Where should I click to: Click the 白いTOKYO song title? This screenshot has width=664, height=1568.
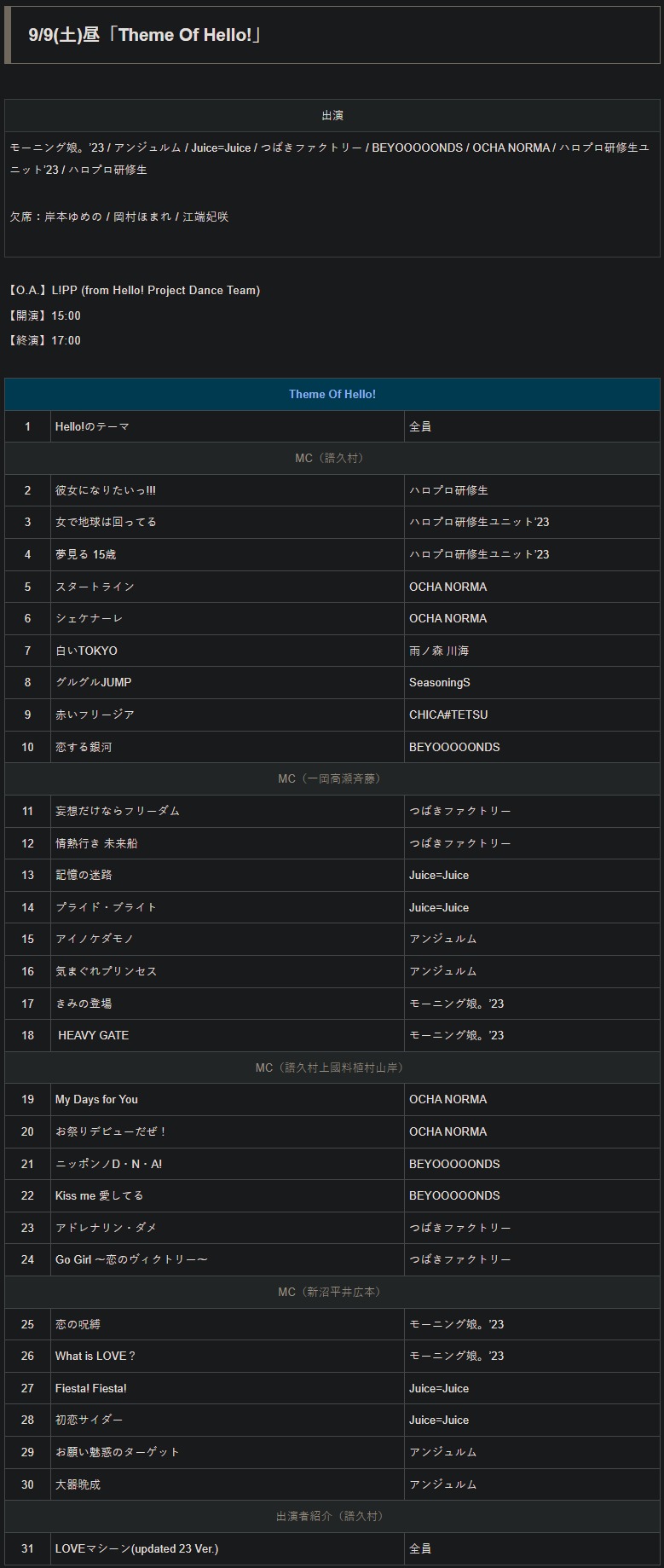86,651
